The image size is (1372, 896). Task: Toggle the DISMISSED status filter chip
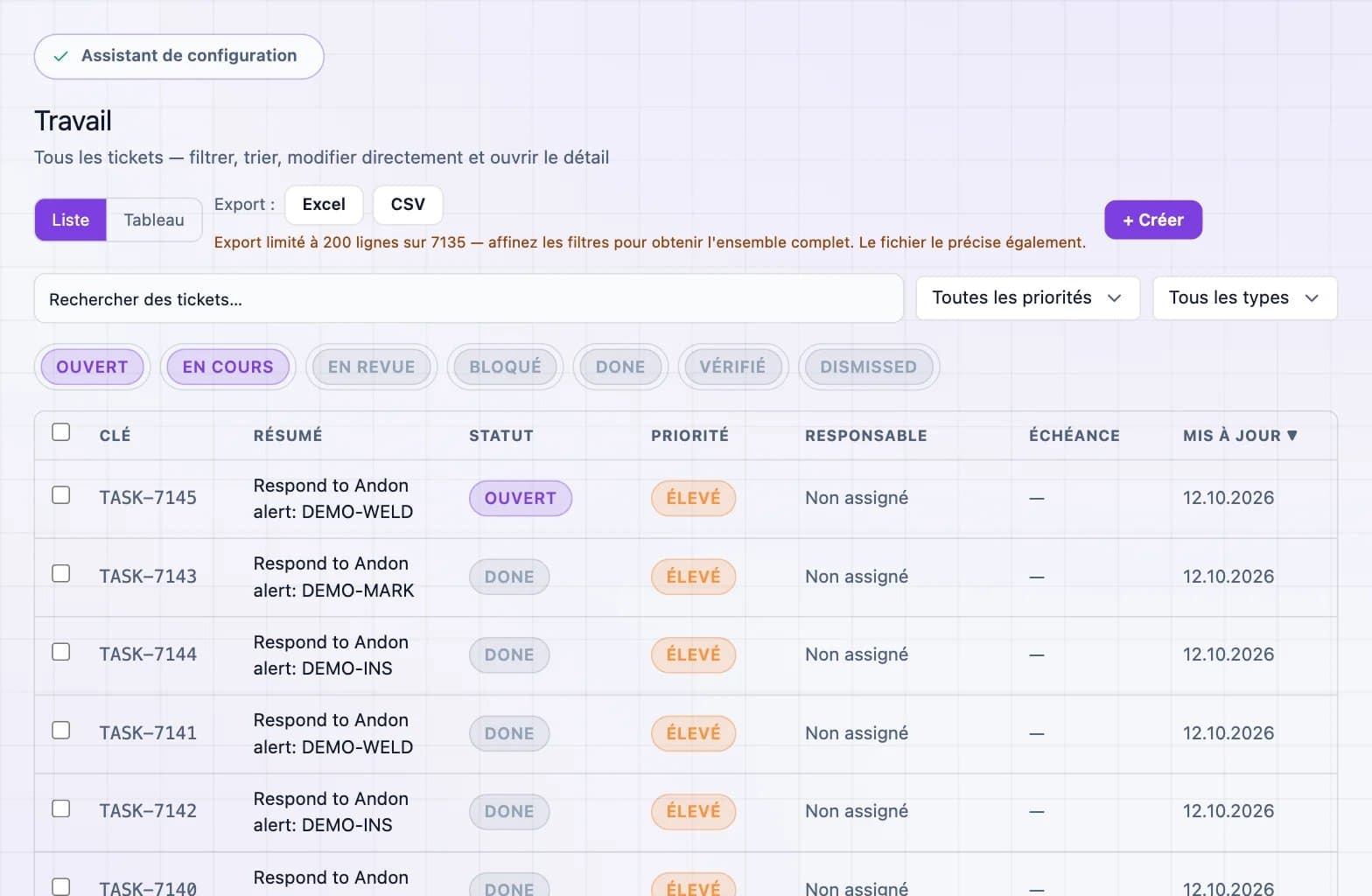click(868, 367)
